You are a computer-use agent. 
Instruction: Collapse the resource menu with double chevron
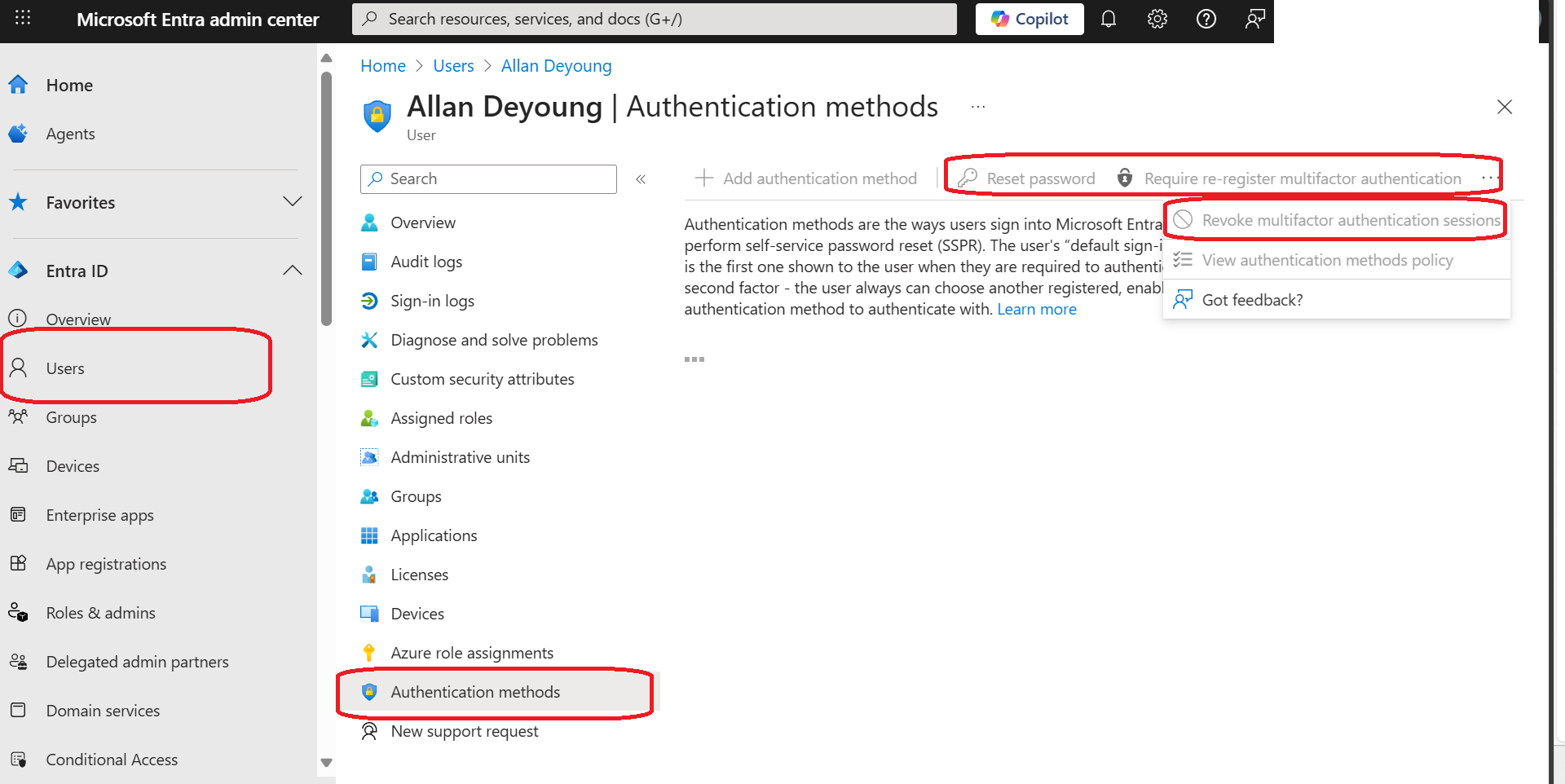(641, 179)
